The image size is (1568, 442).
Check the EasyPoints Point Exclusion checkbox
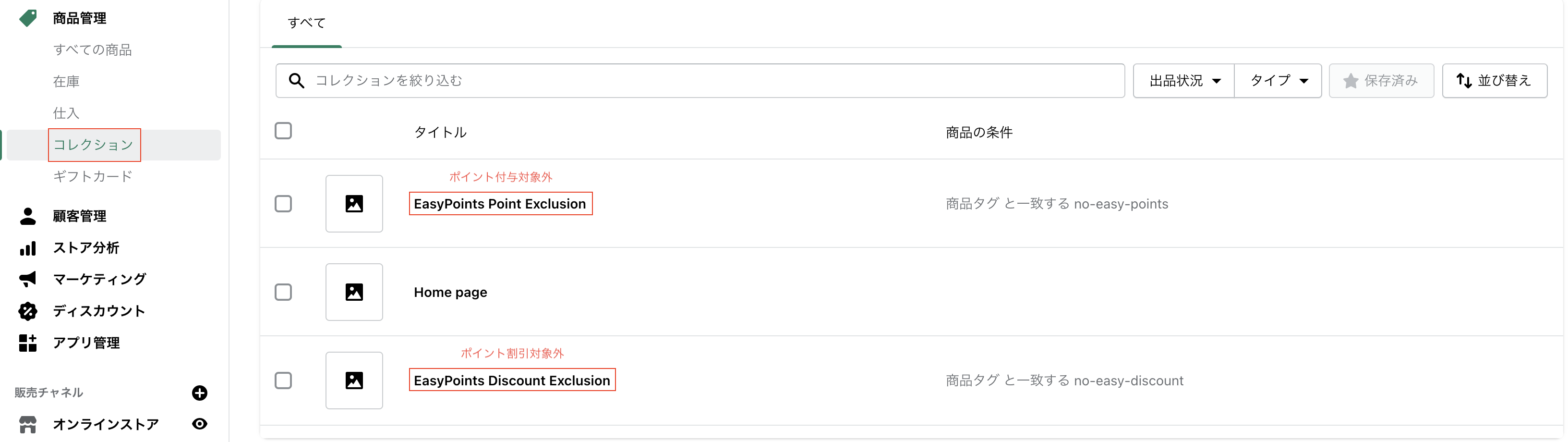tap(283, 204)
